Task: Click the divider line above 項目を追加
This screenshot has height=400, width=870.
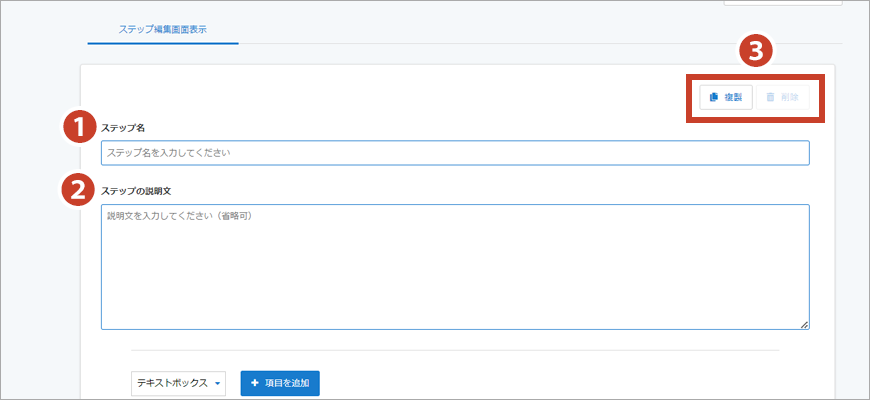Action: (x=454, y=350)
